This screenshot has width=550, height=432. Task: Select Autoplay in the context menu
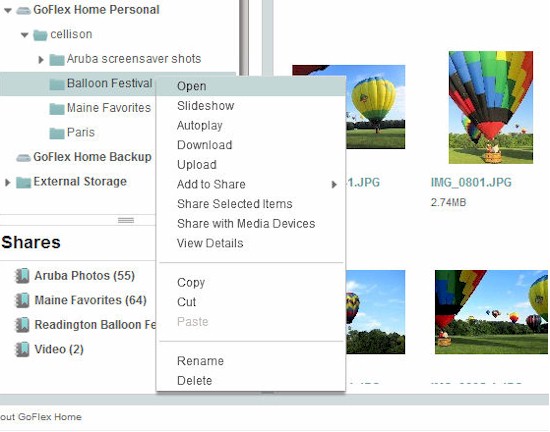coord(251,126)
